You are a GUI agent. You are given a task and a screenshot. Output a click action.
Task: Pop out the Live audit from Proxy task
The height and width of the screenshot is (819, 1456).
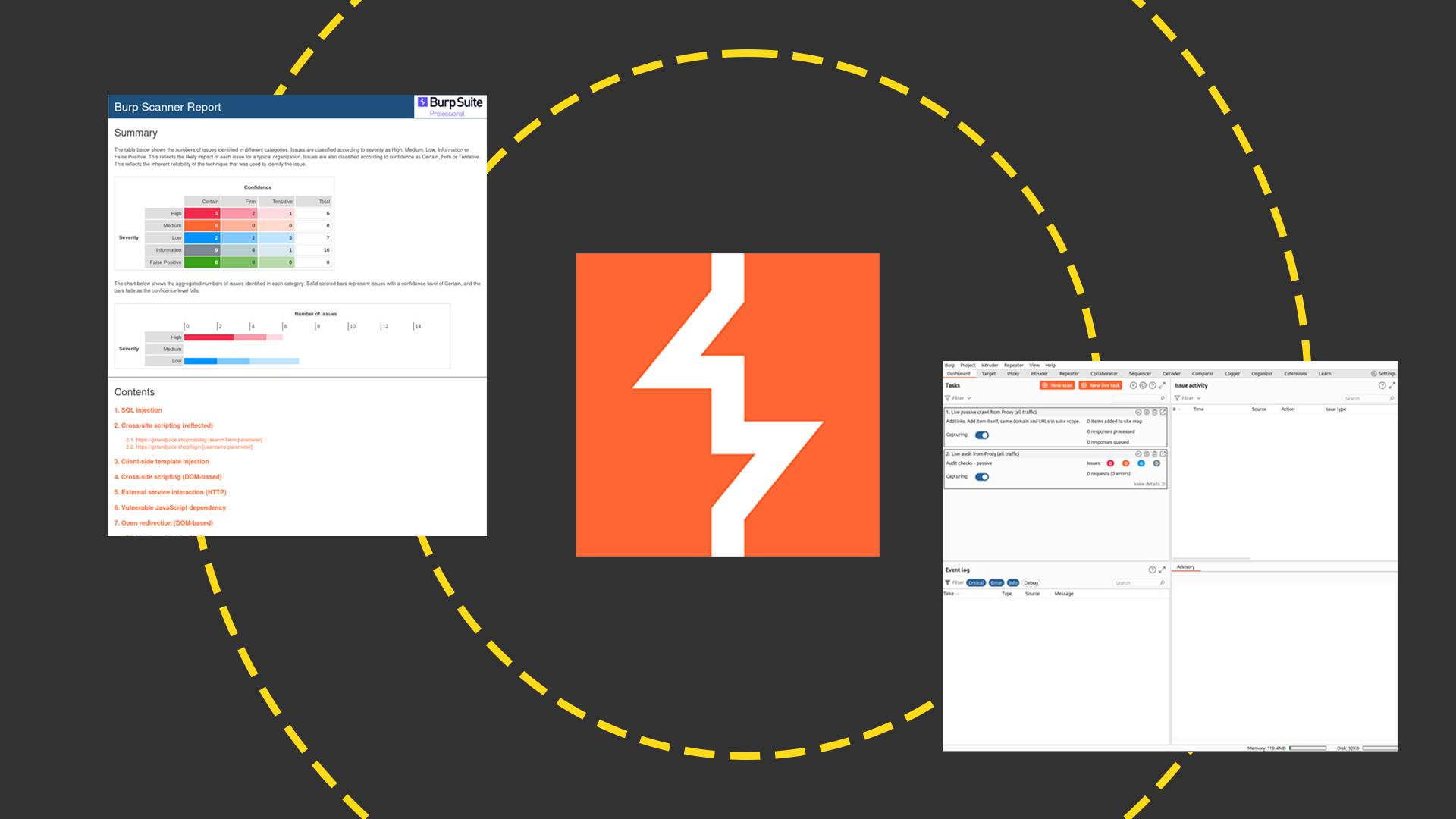click(x=1163, y=453)
